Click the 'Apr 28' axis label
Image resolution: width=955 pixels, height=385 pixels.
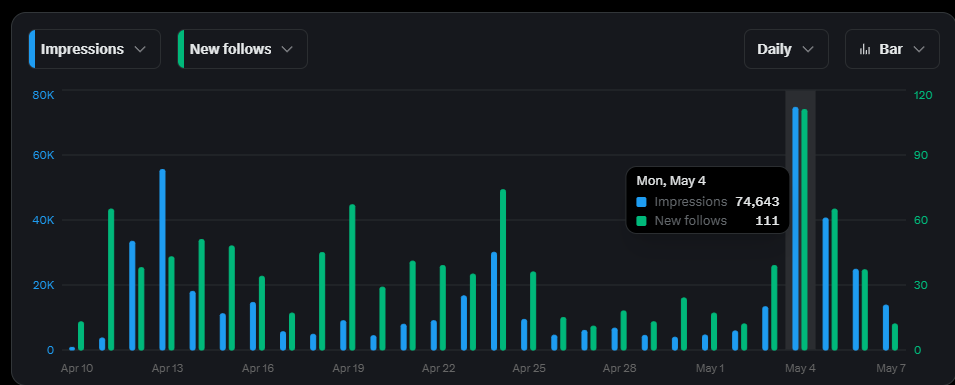[x=619, y=369]
